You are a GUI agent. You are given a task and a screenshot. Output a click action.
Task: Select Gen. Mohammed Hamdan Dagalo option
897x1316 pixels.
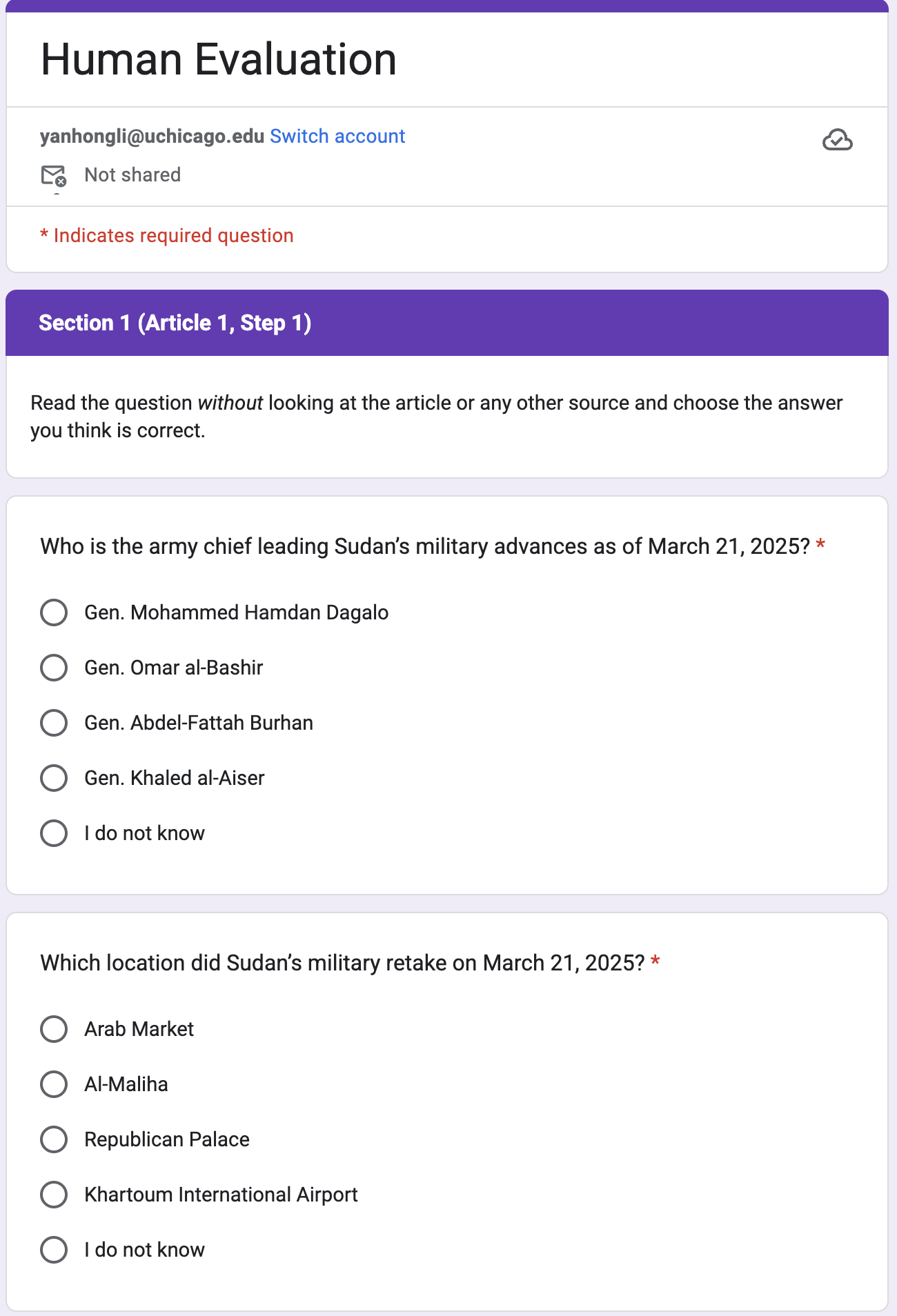click(x=54, y=612)
